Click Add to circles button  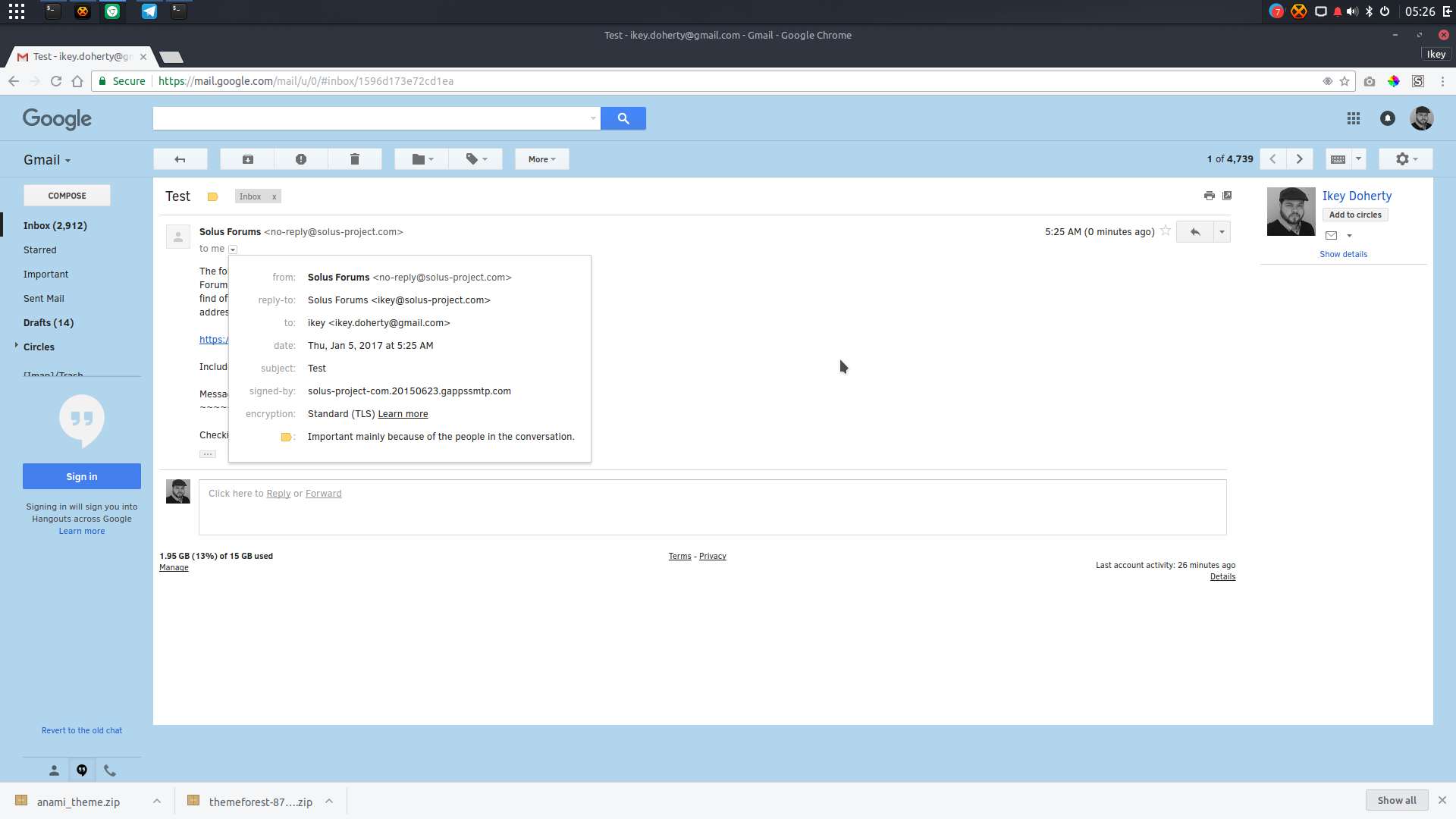point(1355,215)
